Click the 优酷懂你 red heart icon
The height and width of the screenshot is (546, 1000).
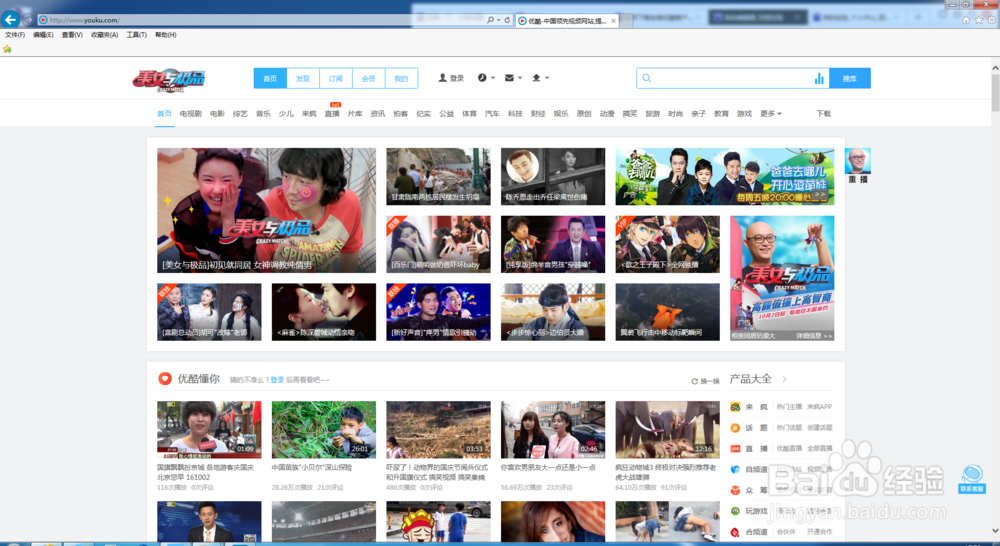click(x=165, y=379)
